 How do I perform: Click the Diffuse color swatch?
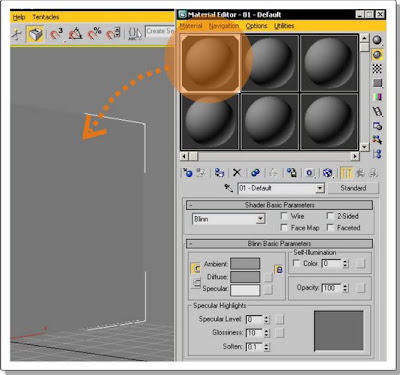click(x=245, y=277)
